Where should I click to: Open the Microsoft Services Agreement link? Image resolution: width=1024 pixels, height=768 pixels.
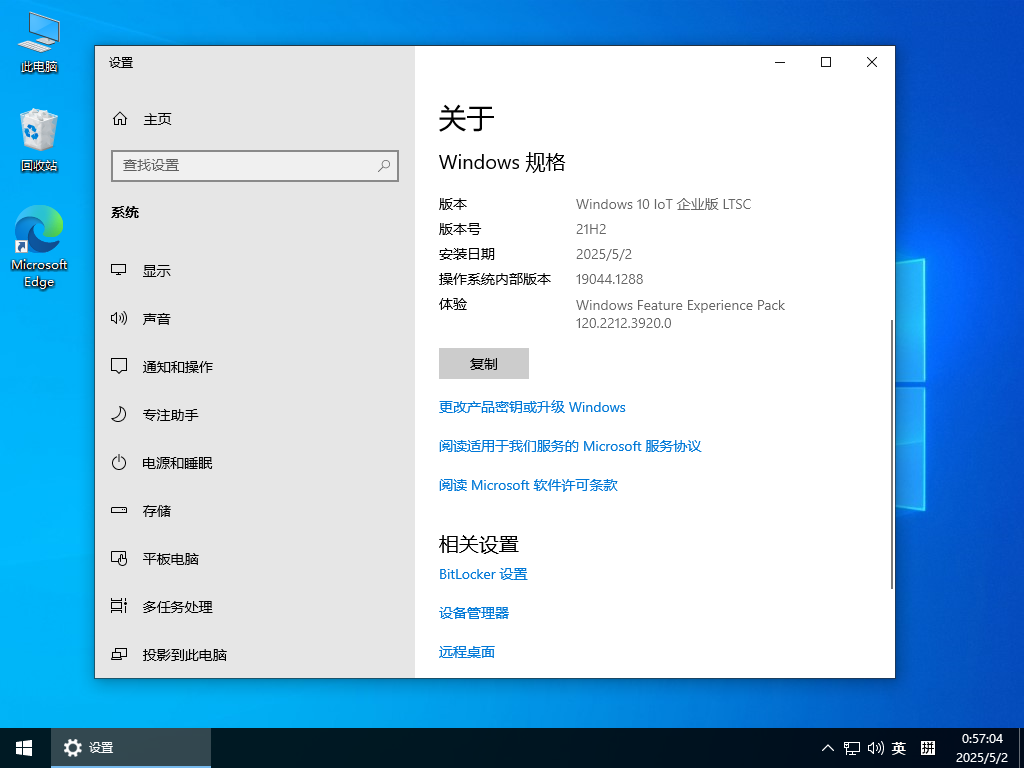point(570,447)
